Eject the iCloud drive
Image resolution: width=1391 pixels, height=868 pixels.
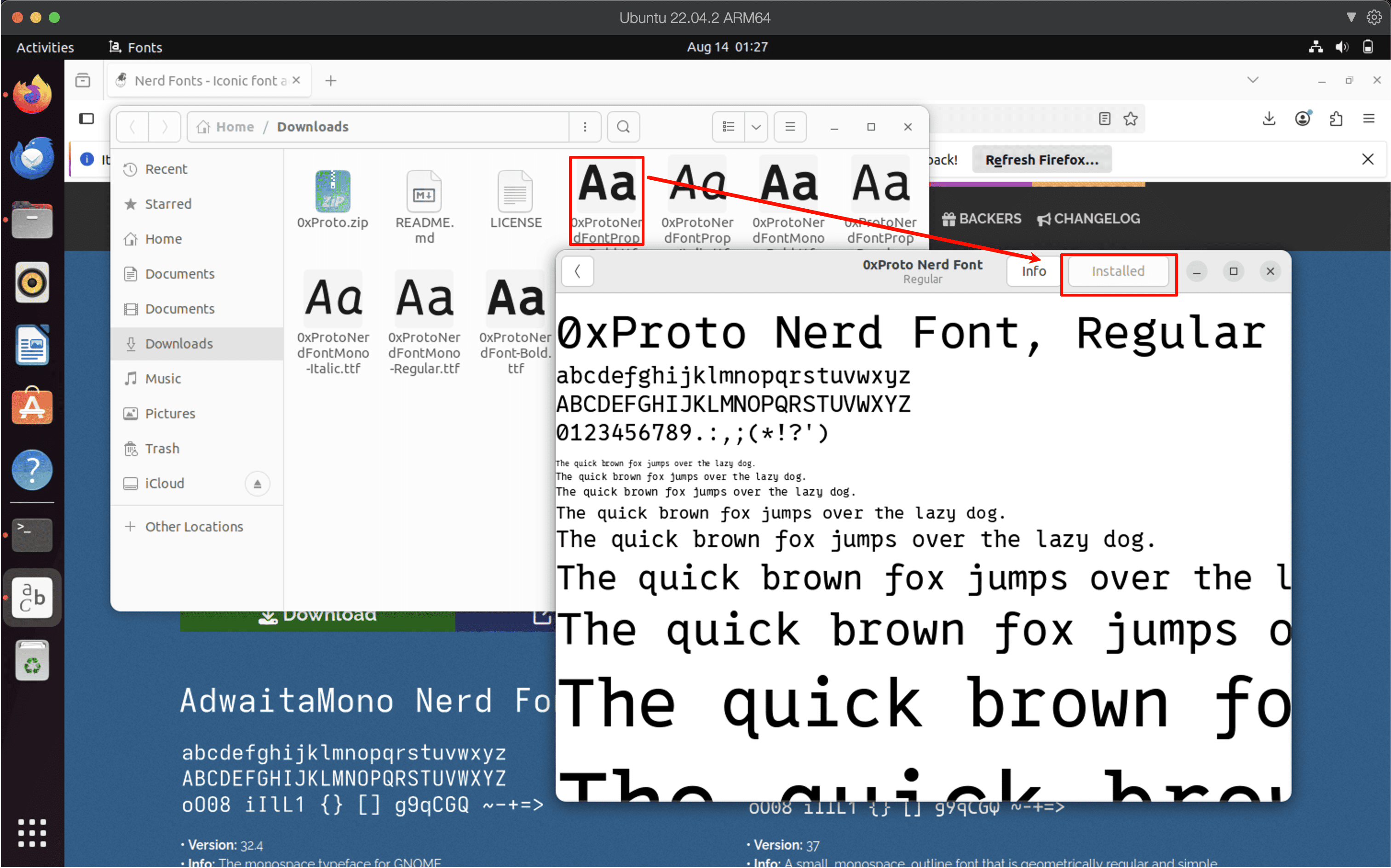coord(257,484)
